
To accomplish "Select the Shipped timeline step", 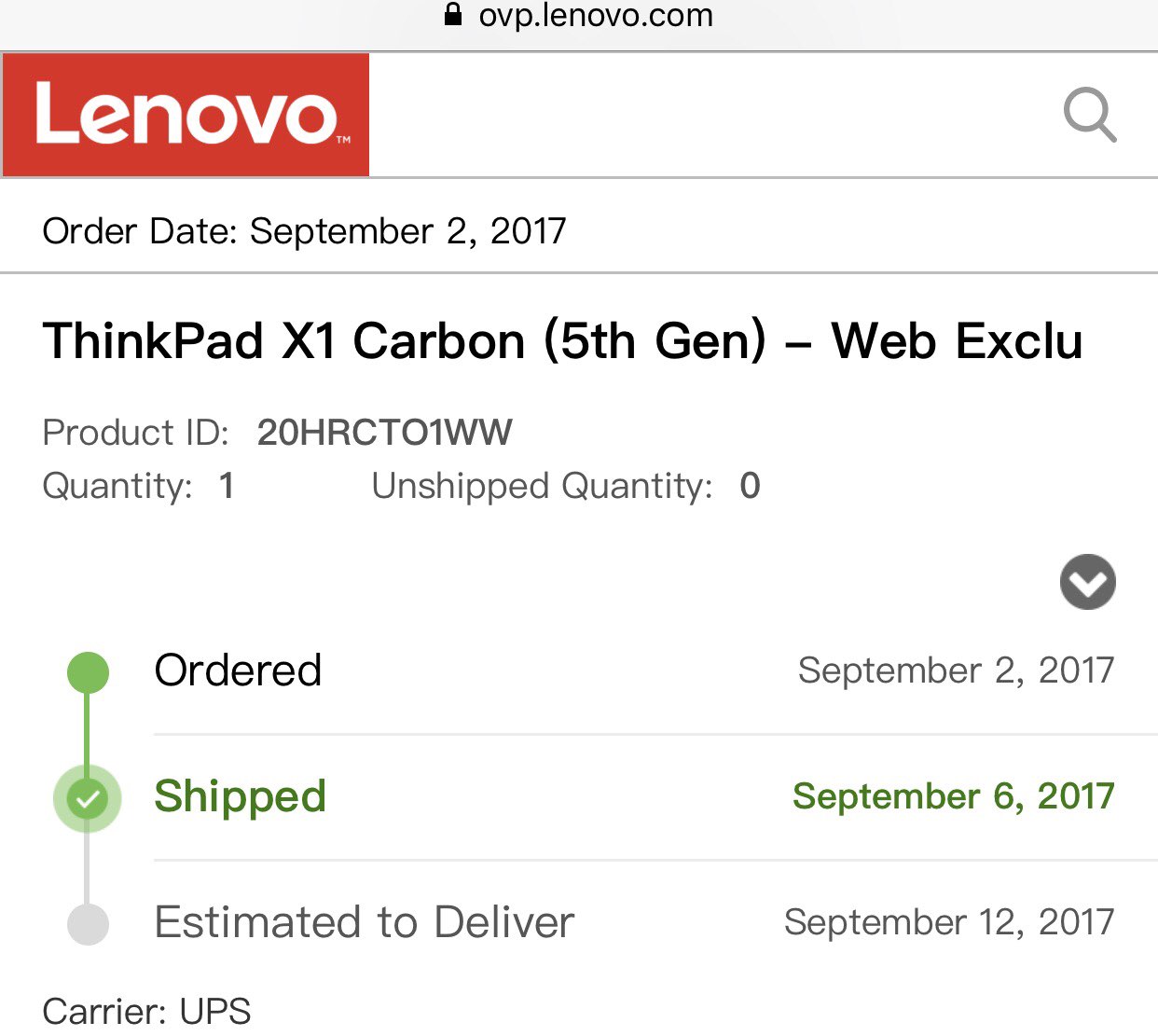I will 240,796.
